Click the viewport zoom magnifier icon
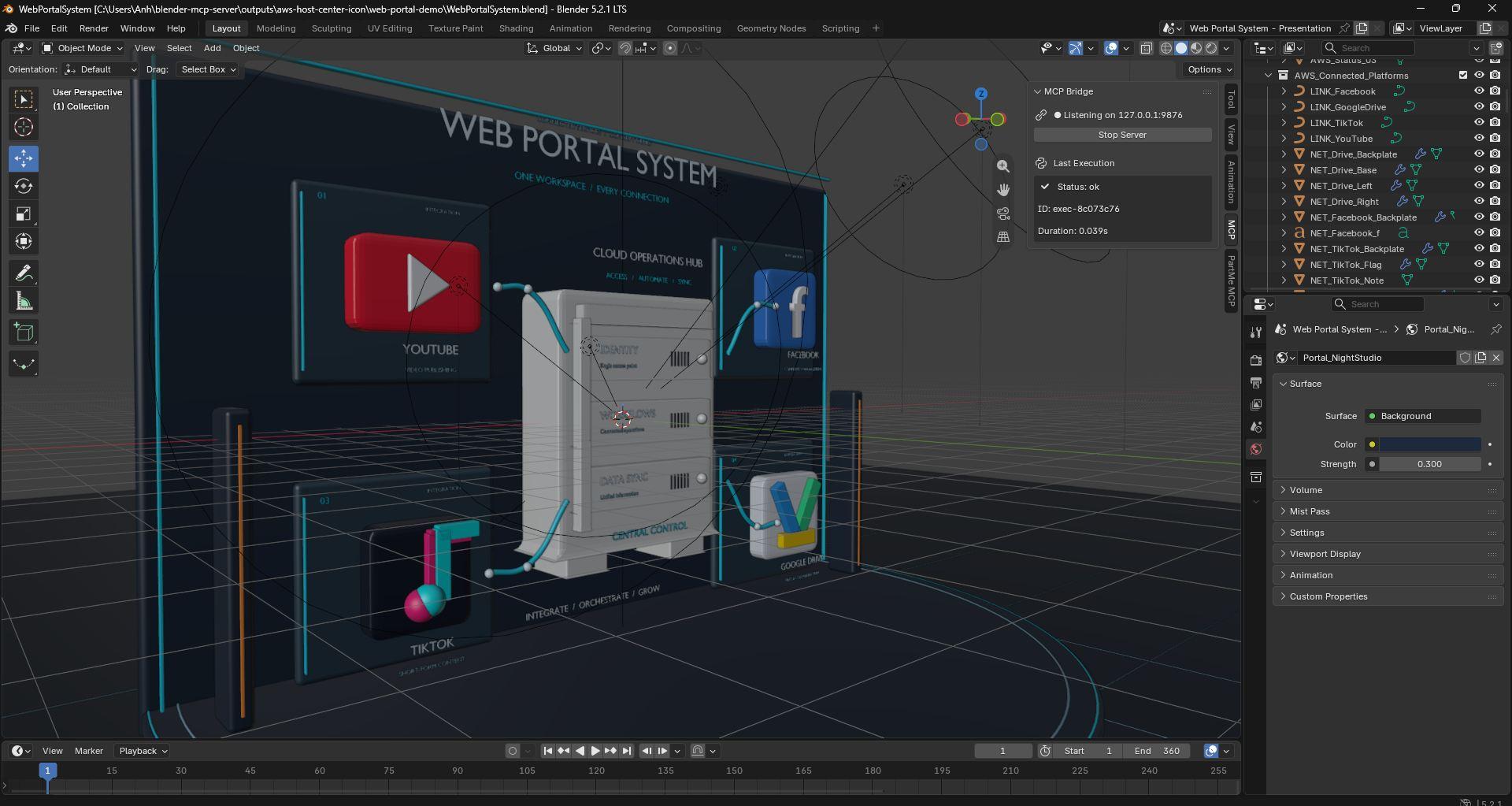This screenshot has width=1512, height=806. [x=1002, y=166]
